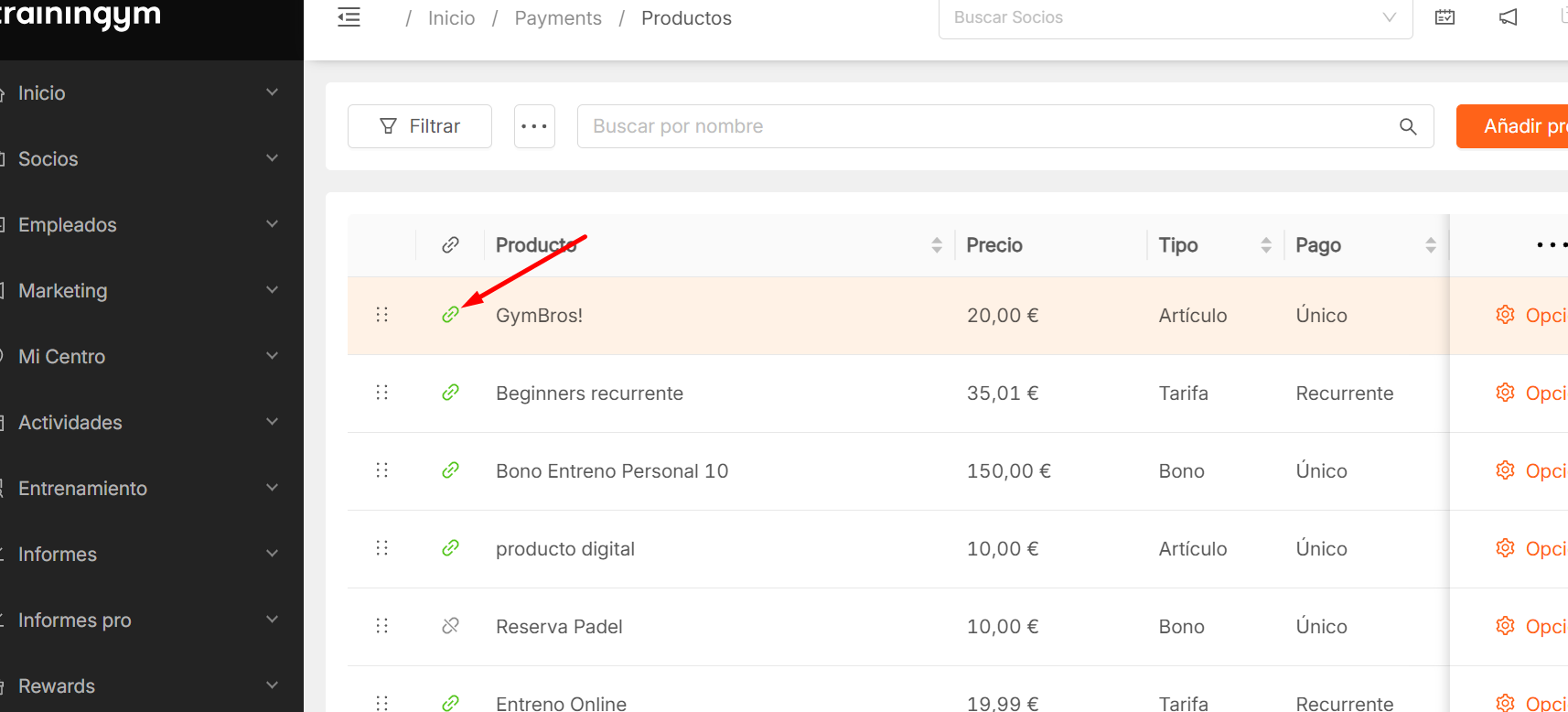Image resolution: width=1568 pixels, height=712 pixels.
Task: Grab the drag handle of Beginners recurrente row
Action: [382, 393]
